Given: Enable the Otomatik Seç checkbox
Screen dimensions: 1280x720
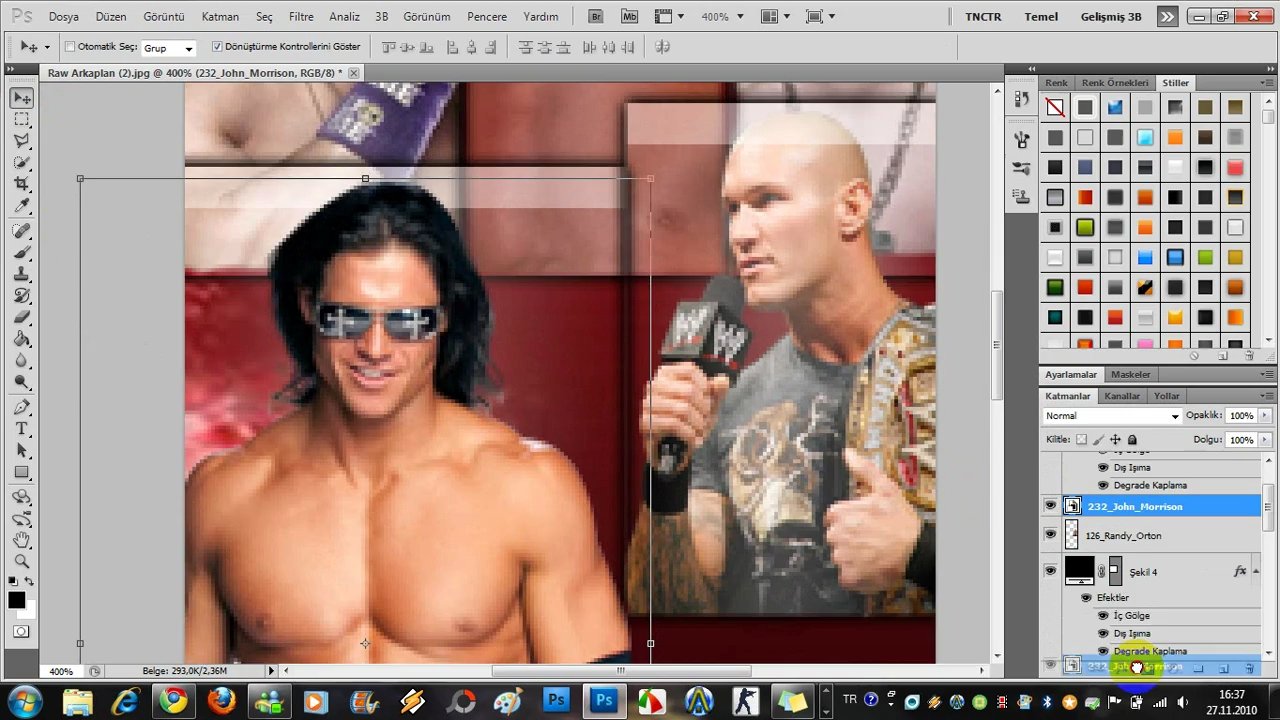Looking at the screenshot, I should (x=70, y=47).
